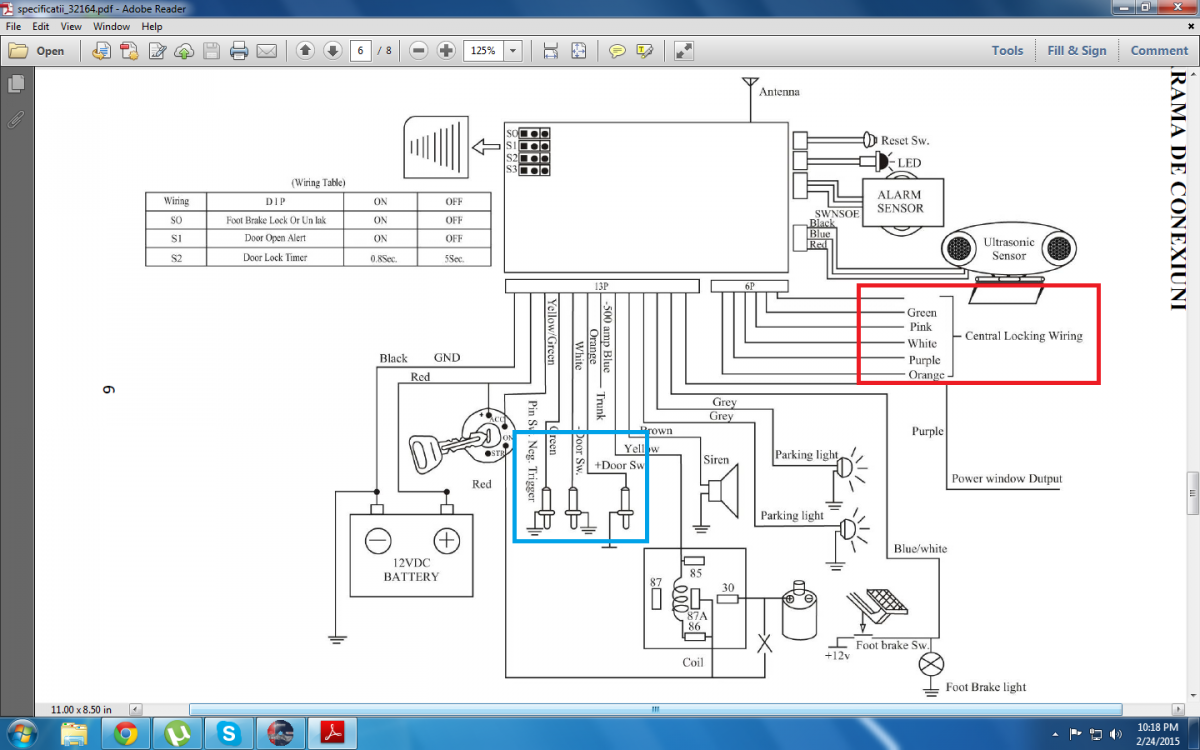Viewport: 1200px width, 750px height.
Task: Click the Comment pane button
Action: click(x=1159, y=51)
